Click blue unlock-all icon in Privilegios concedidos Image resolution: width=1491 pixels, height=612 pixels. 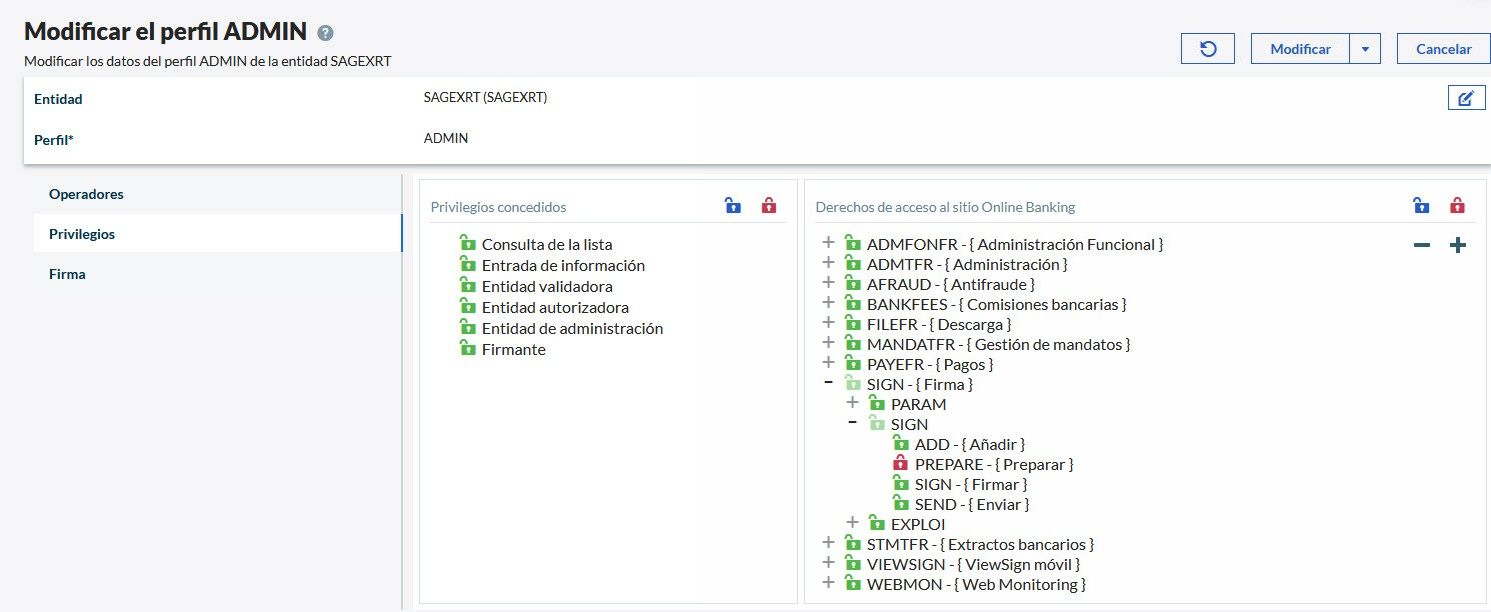(733, 206)
